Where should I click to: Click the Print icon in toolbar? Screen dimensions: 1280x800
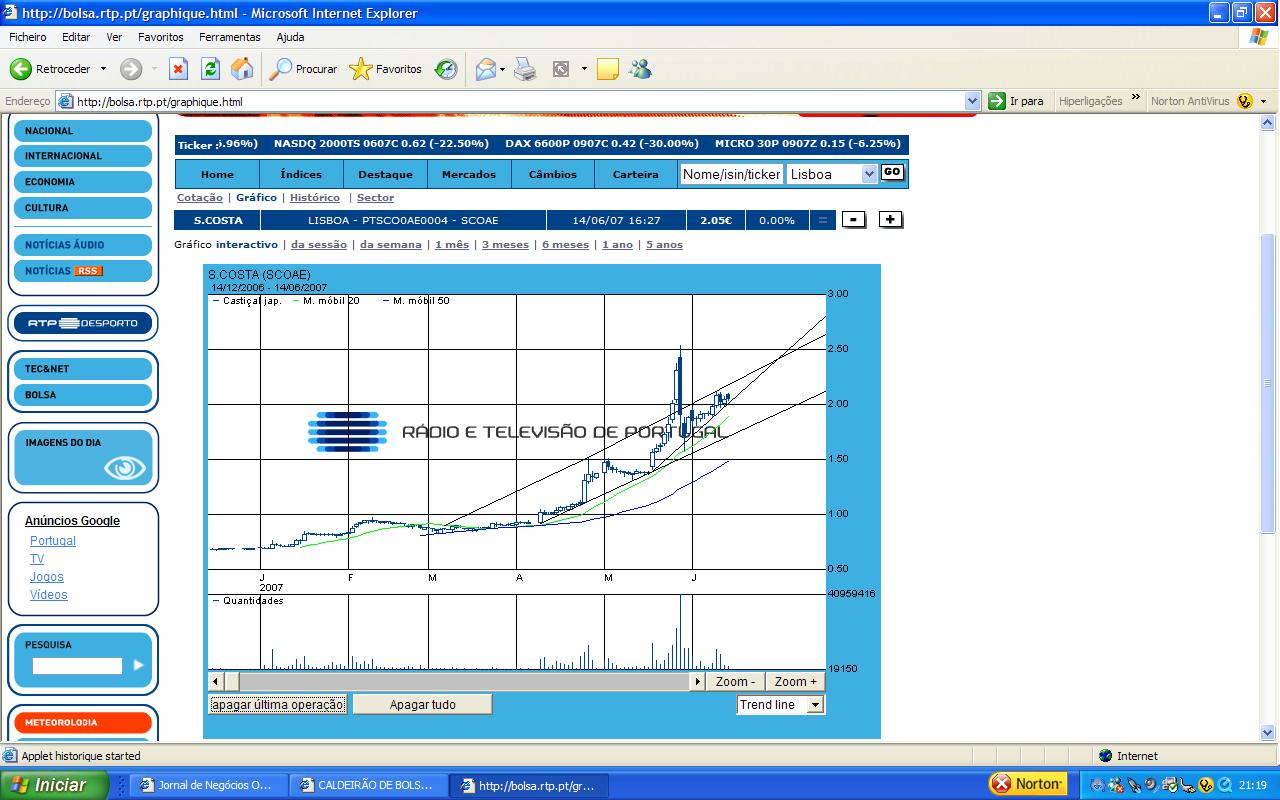(x=525, y=69)
